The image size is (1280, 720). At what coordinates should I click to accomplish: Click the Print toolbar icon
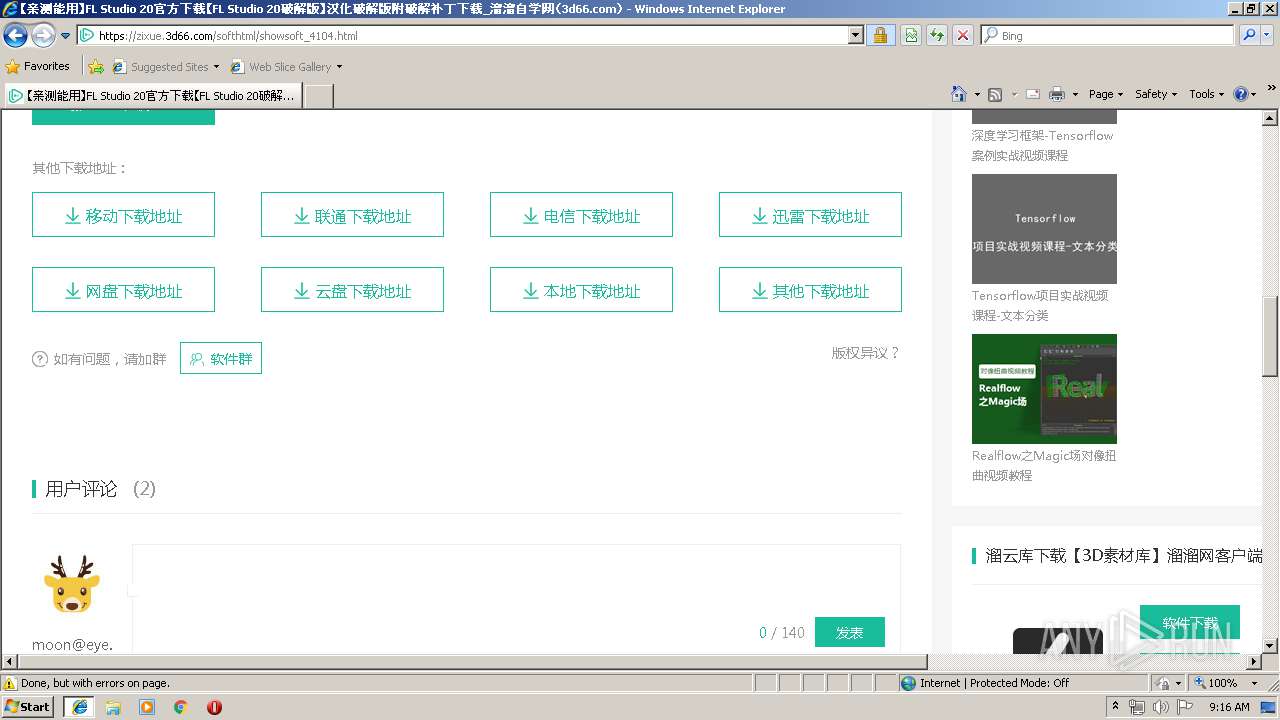tap(1056, 94)
